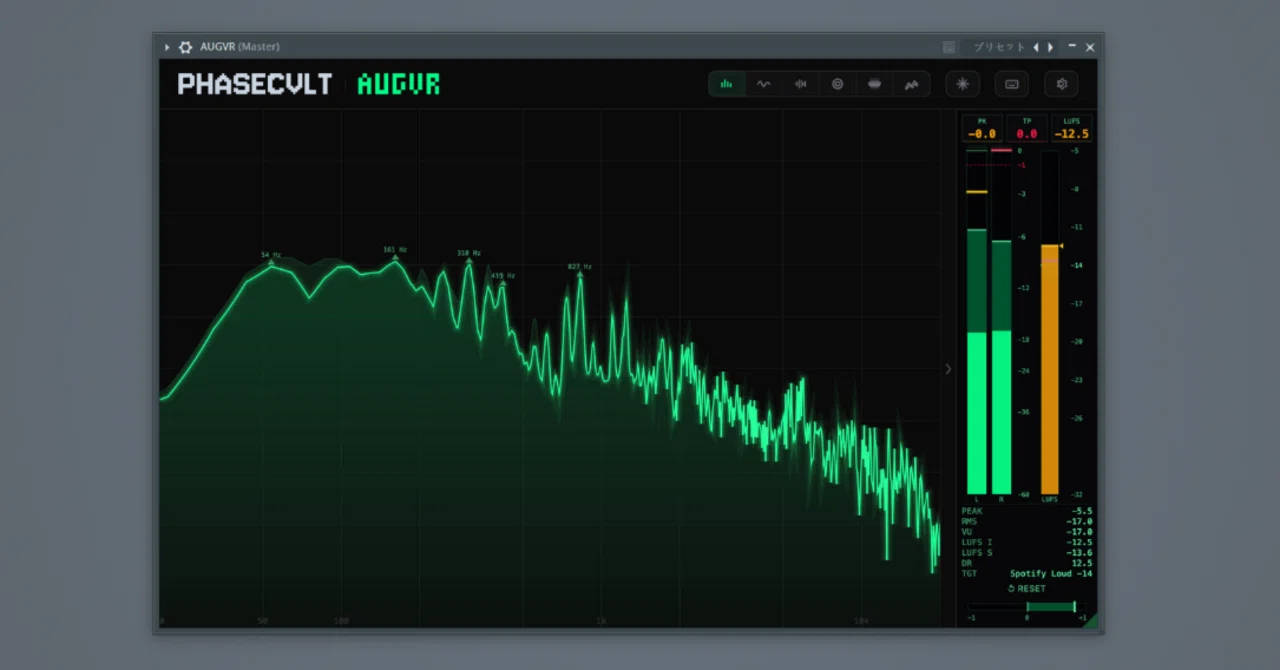Click the PK peak readout box
This screenshot has width=1280, height=670.
981,128
